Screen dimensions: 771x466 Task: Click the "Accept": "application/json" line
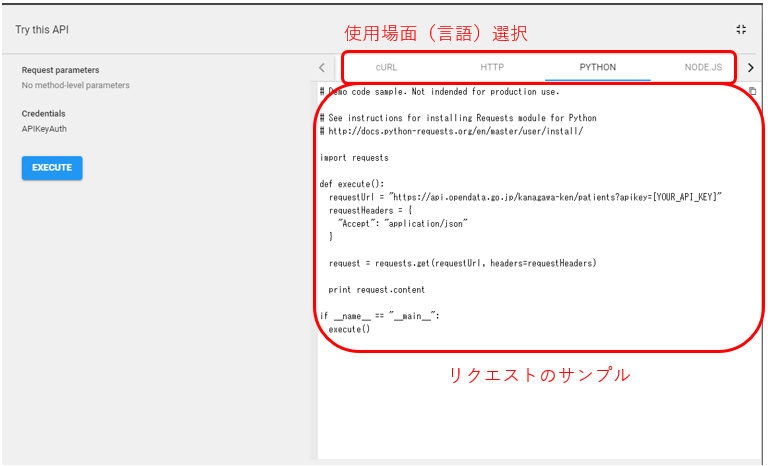click(x=403, y=224)
